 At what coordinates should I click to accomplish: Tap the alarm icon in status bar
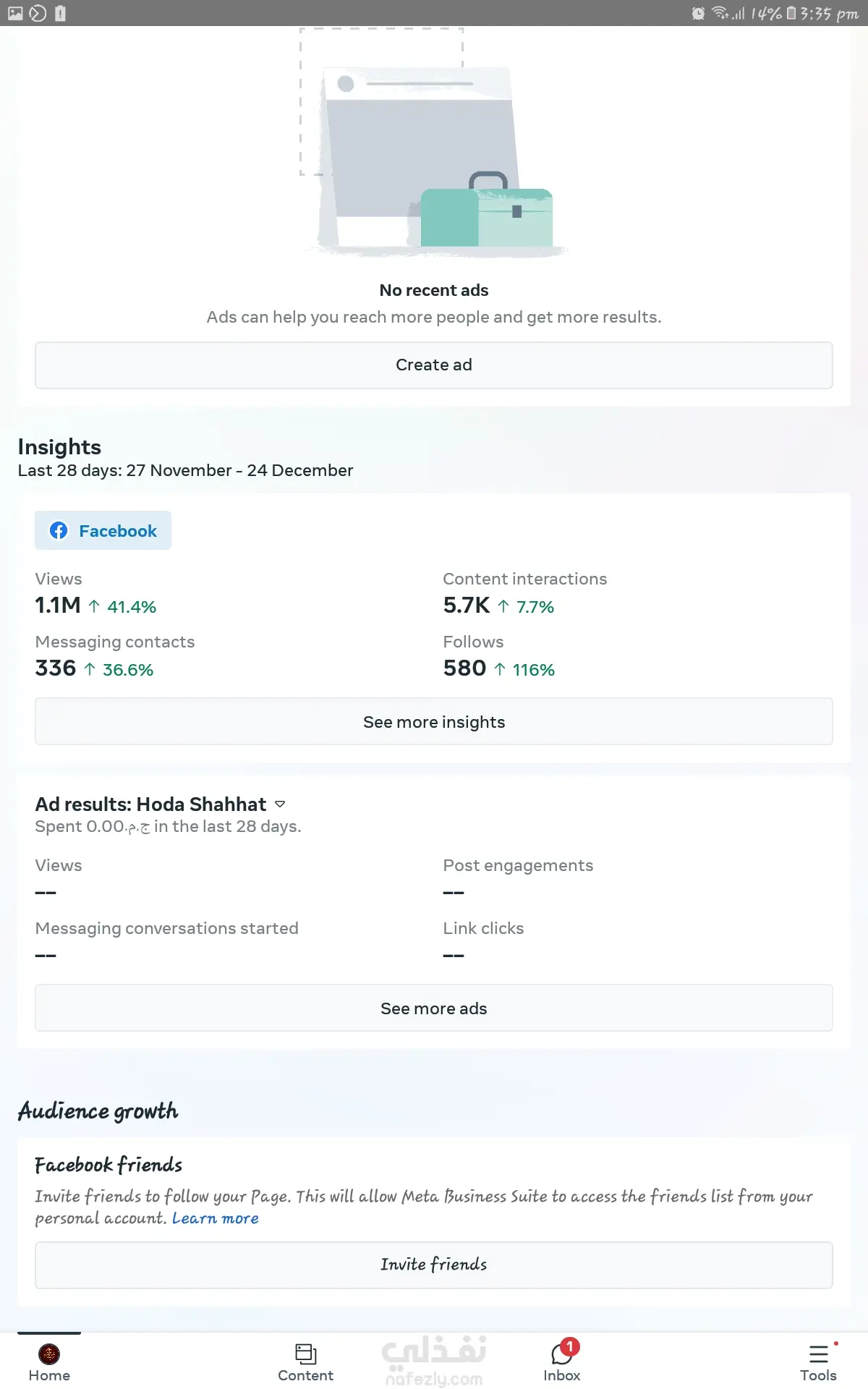698,13
